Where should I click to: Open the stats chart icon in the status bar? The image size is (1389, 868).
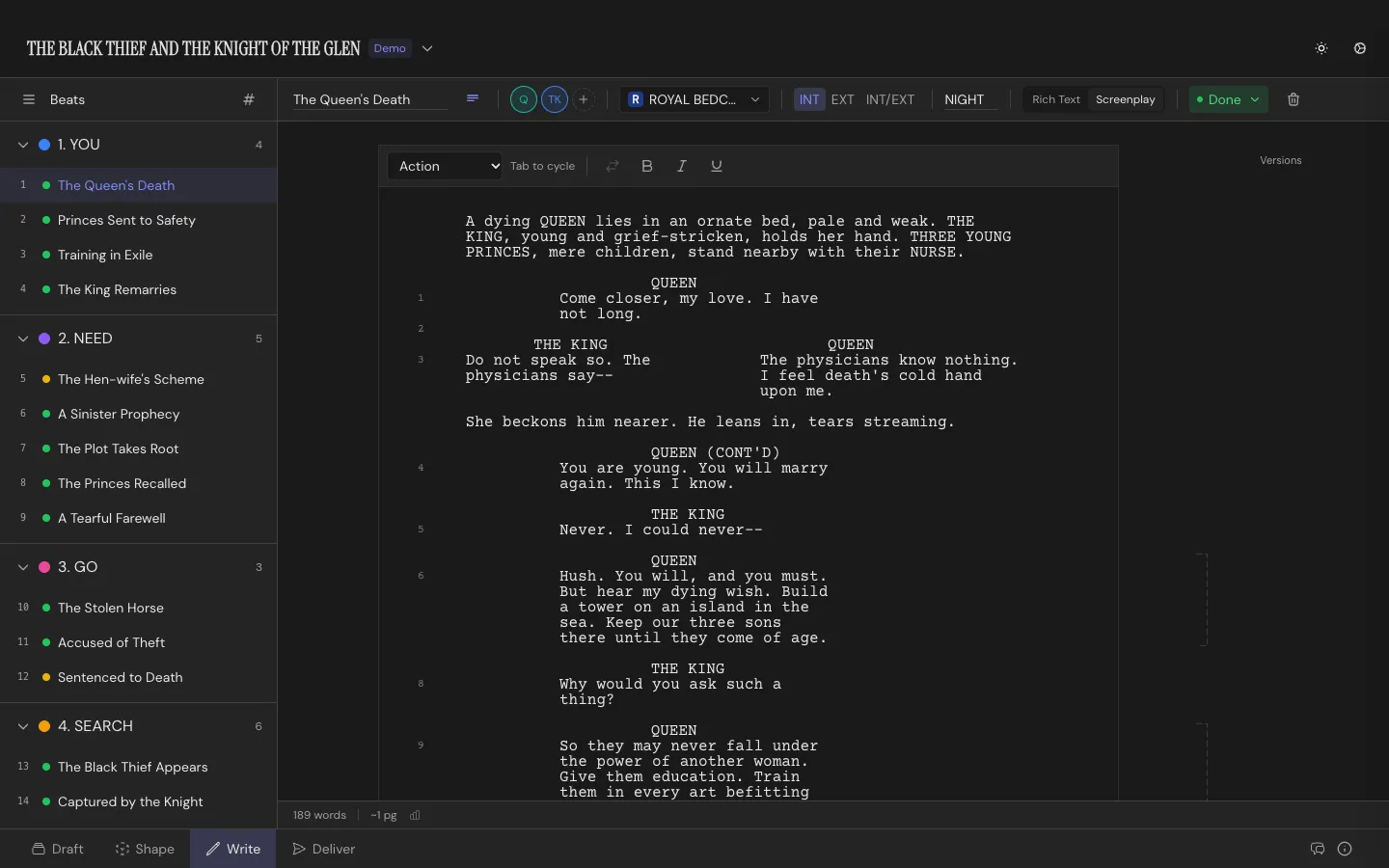[415, 815]
